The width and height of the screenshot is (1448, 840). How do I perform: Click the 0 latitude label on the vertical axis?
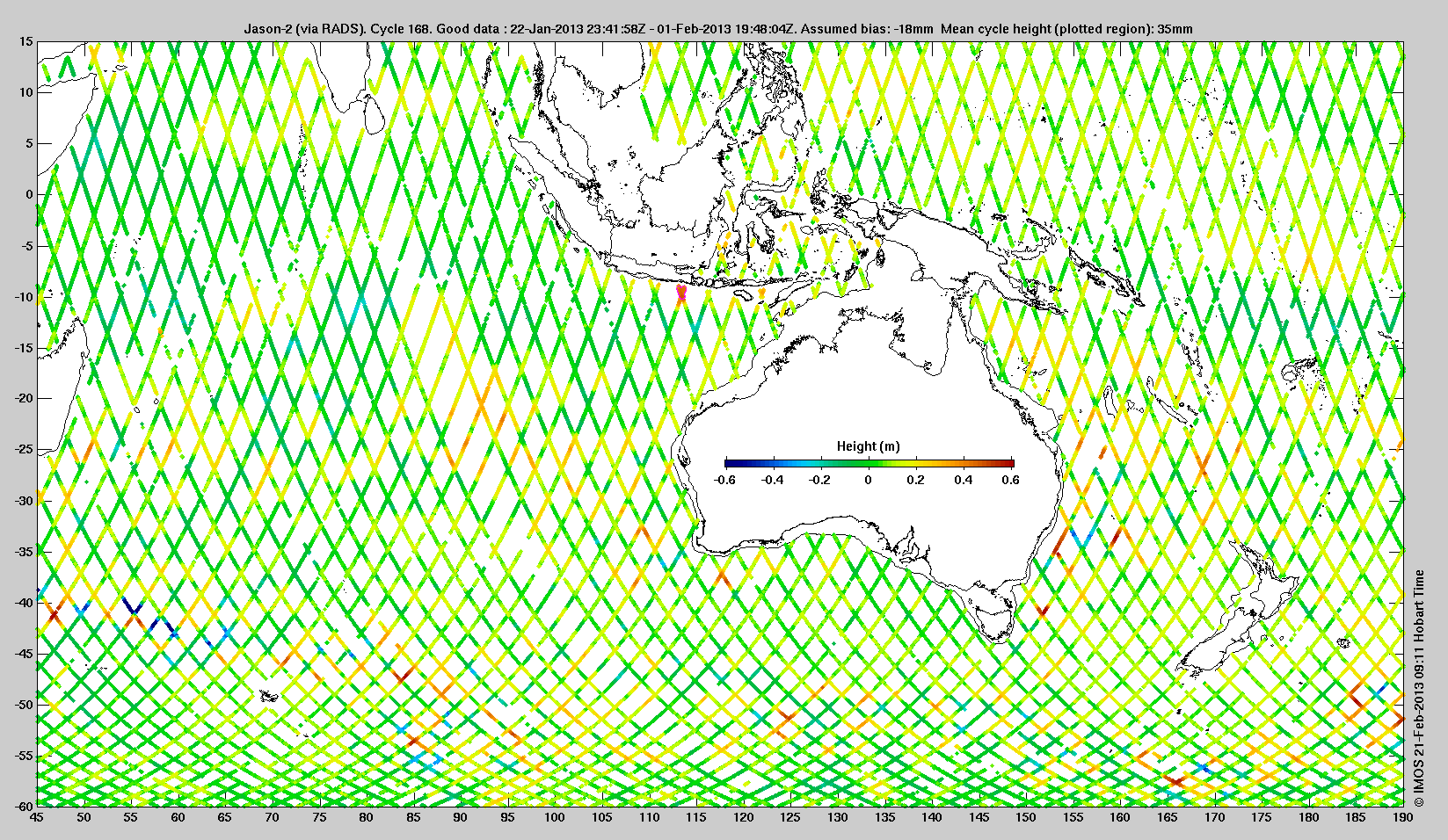[29, 194]
